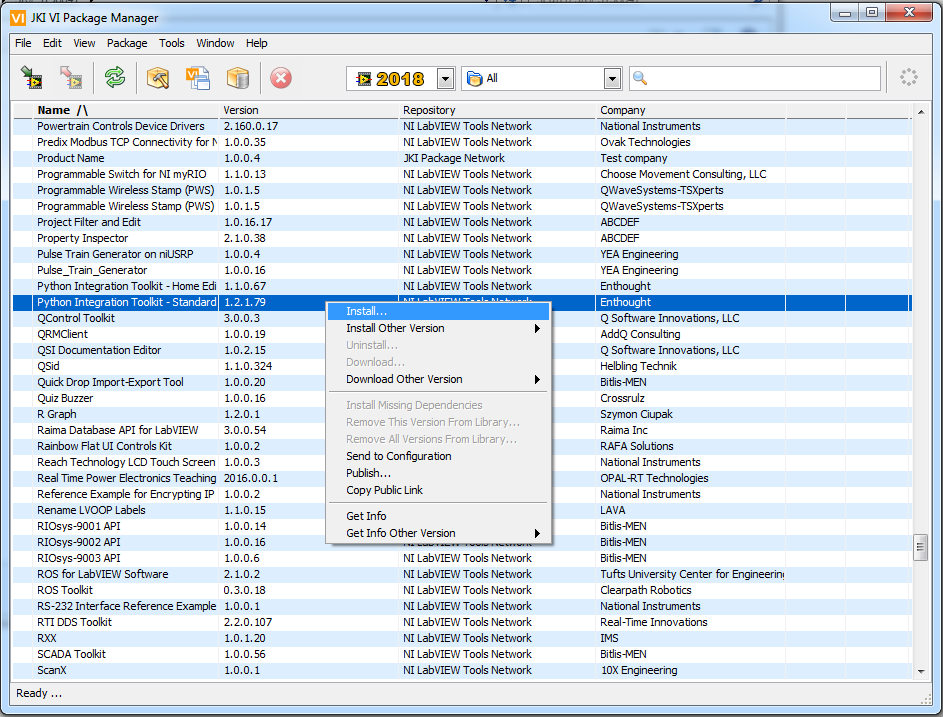Viewport: 943px width, 717px height.
Task: Select the Pulse_Train_Generator package row
Action: 462,271
